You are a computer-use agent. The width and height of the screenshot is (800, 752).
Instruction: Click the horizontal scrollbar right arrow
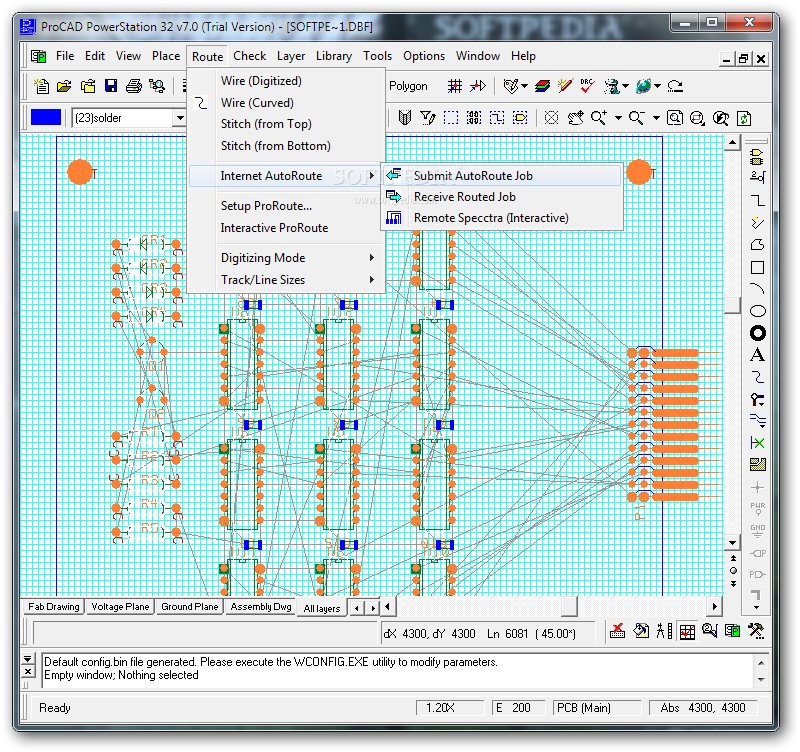tap(714, 606)
